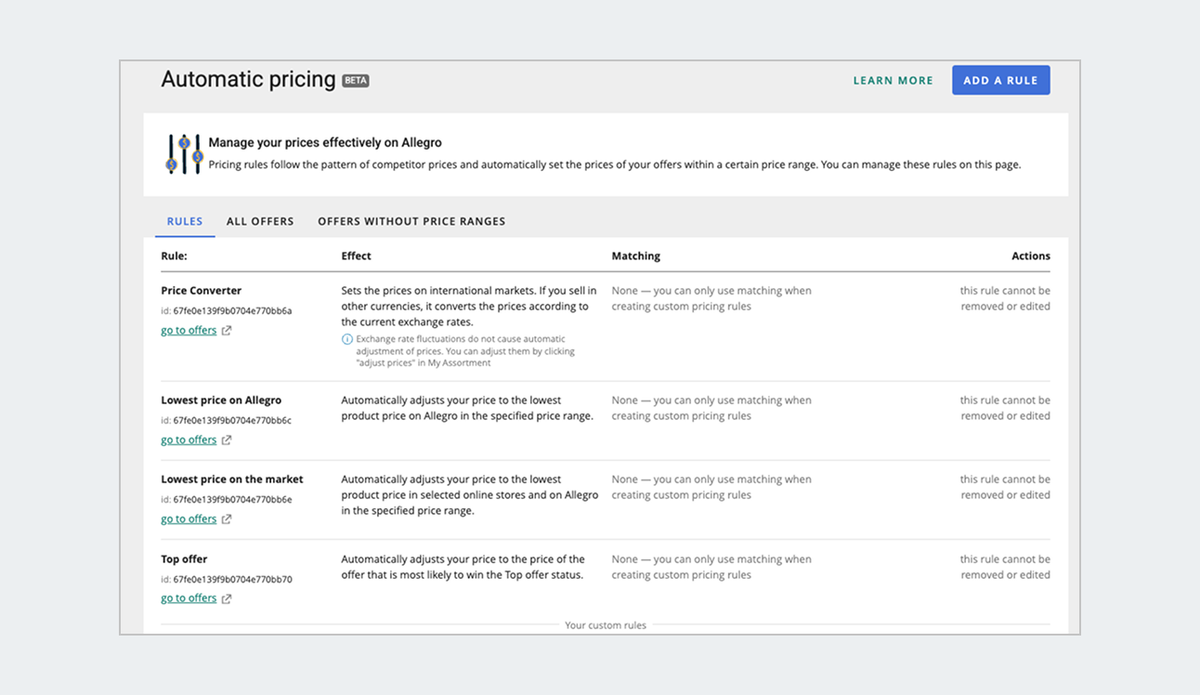Open the LEARN MORE link

coord(893,81)
